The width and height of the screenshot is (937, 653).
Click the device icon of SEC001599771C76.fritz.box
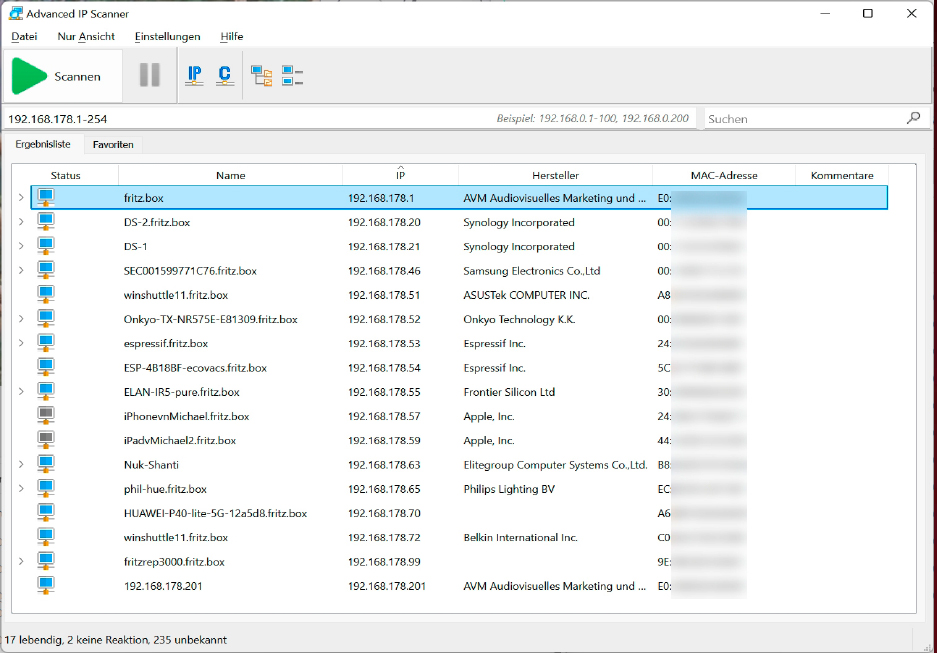pyautogui.click(x=46, y=270)
